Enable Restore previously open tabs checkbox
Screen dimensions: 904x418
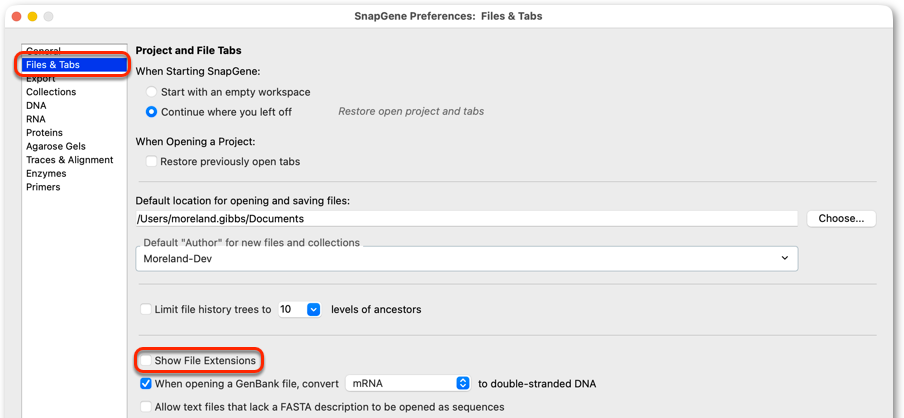(x=151, y=161)
